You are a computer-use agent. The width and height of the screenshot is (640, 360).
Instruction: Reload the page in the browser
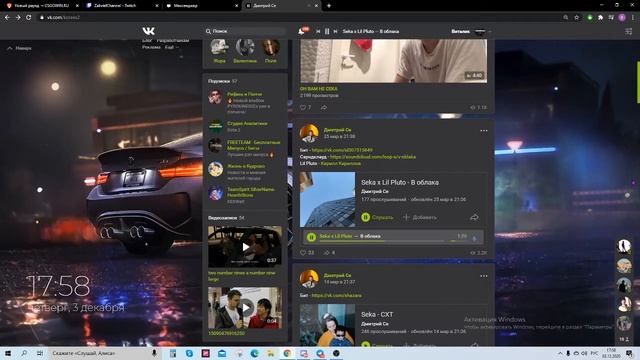[29, 17]
